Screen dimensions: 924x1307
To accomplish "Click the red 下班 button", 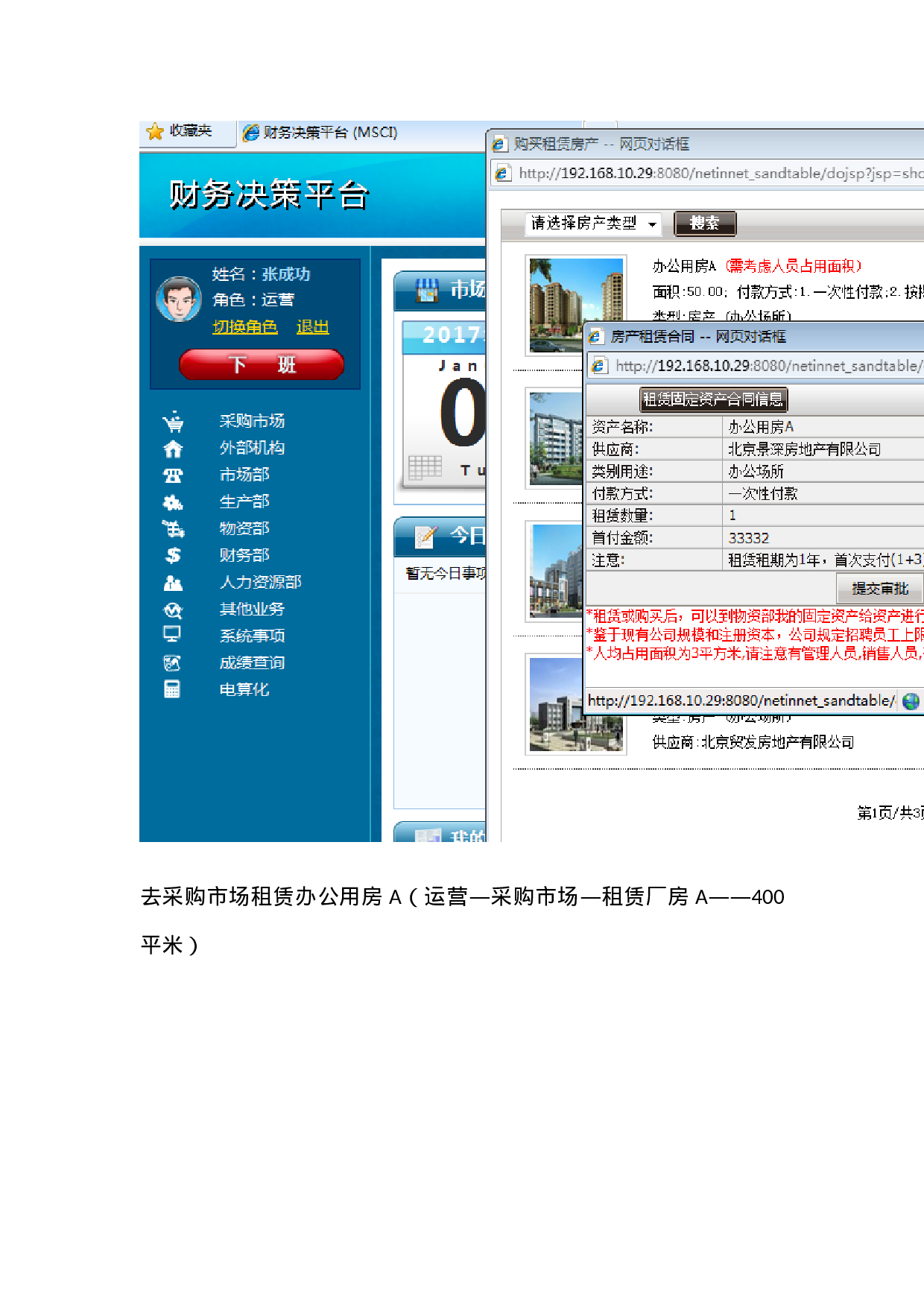I will coord(262,364).
